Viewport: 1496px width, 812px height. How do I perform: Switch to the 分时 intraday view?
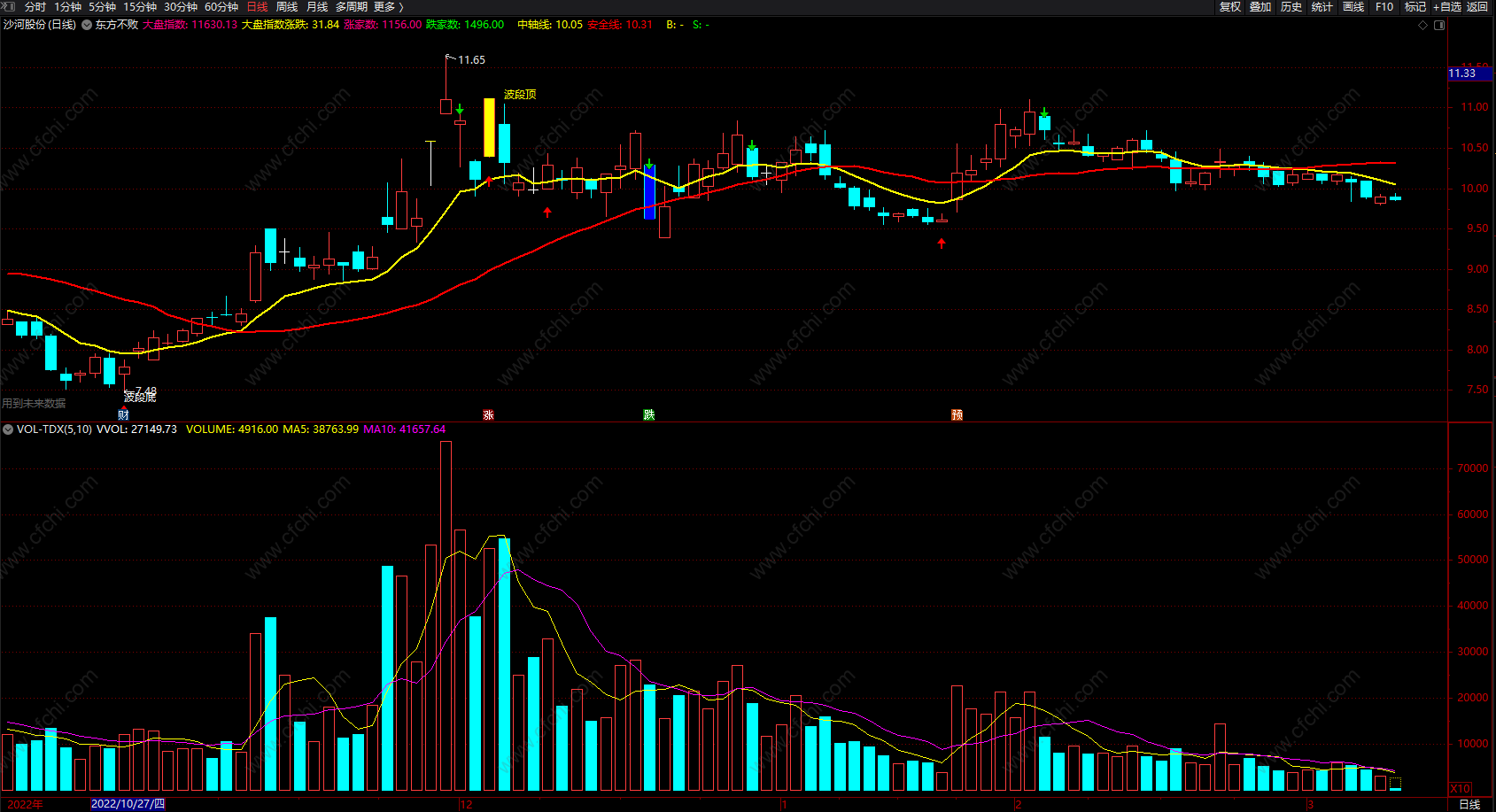(35, 7)
